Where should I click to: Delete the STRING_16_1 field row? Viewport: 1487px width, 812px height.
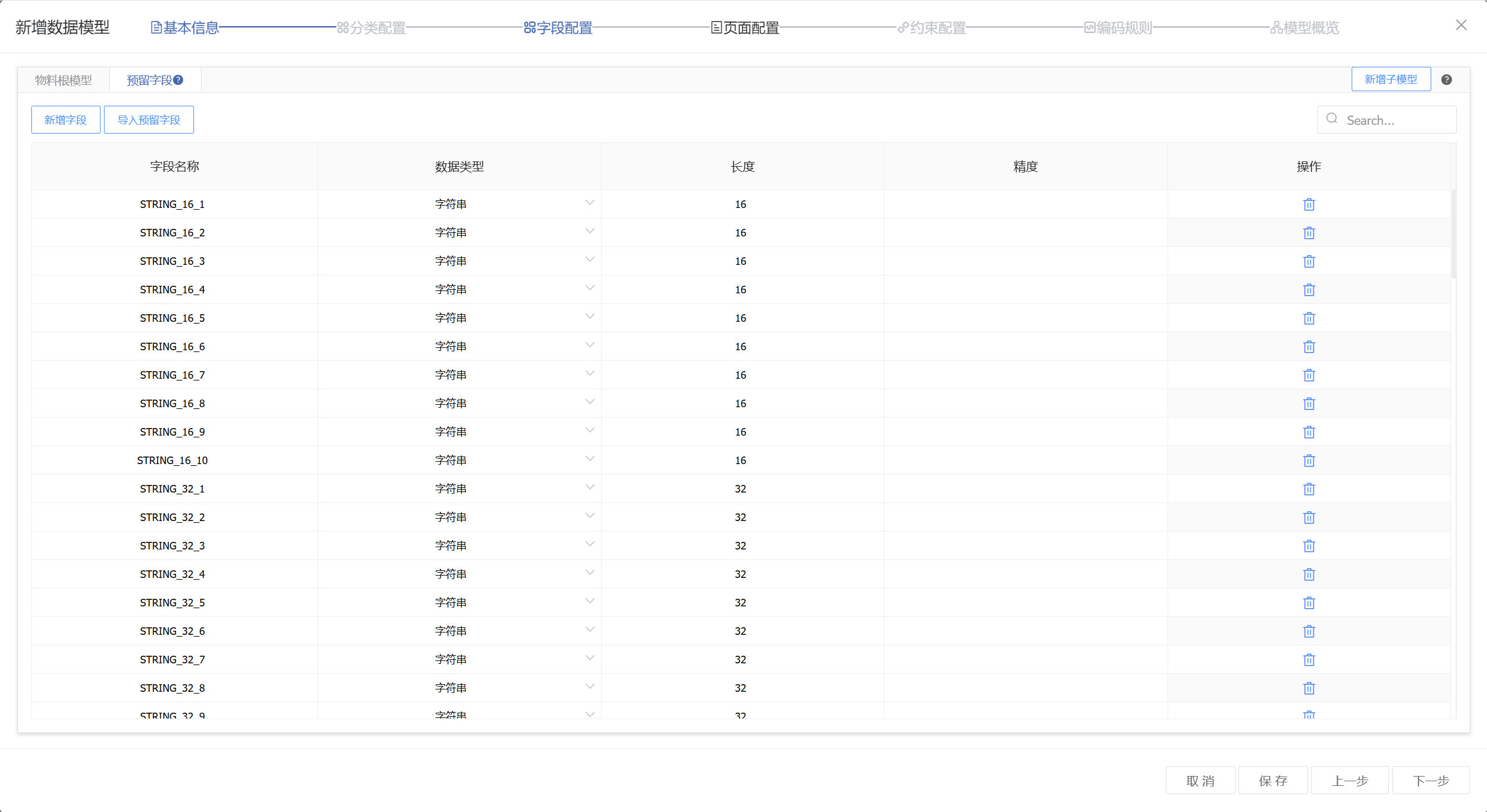pos(1309,204)
